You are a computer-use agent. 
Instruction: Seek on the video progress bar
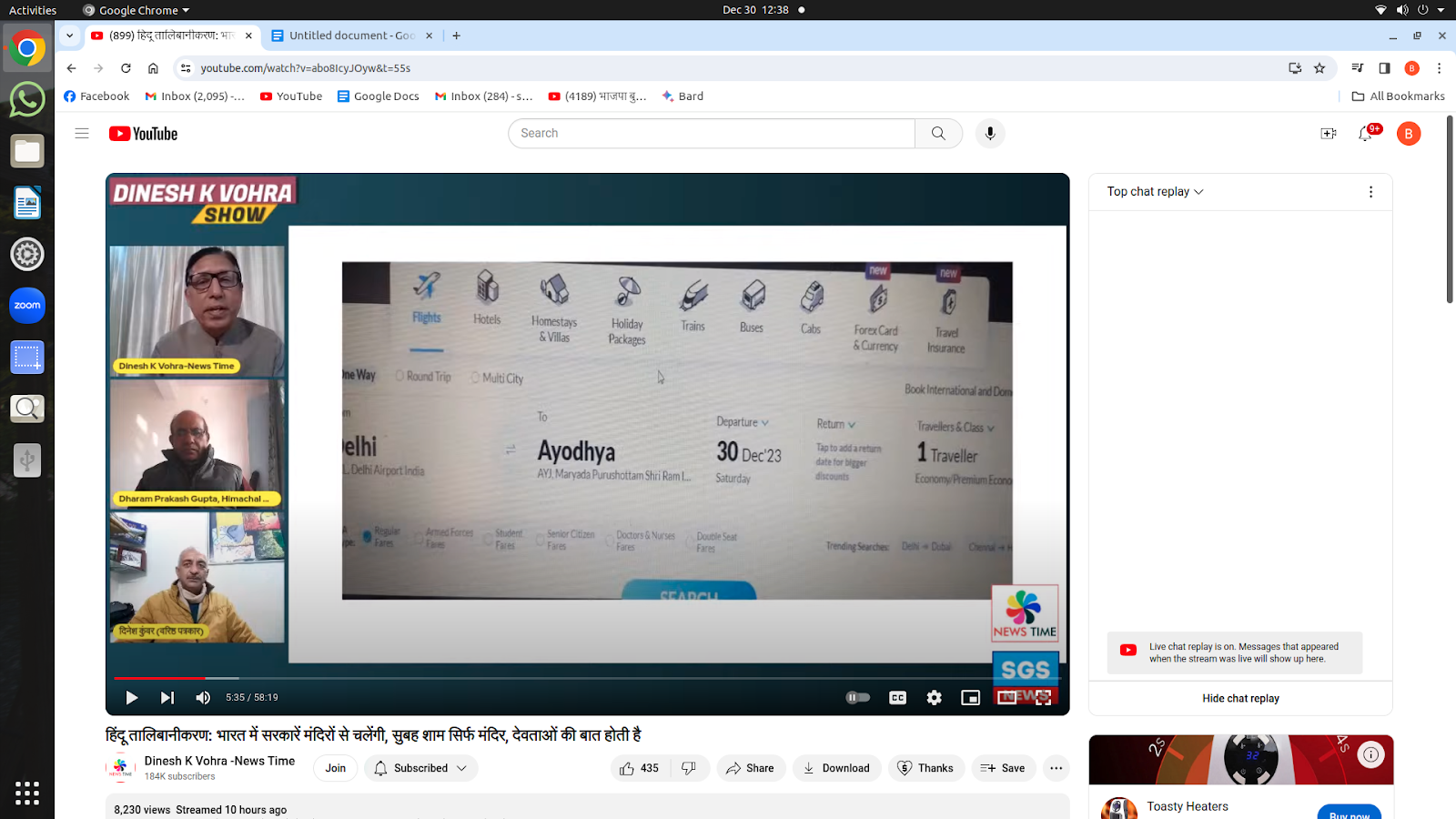click(587, 678)
